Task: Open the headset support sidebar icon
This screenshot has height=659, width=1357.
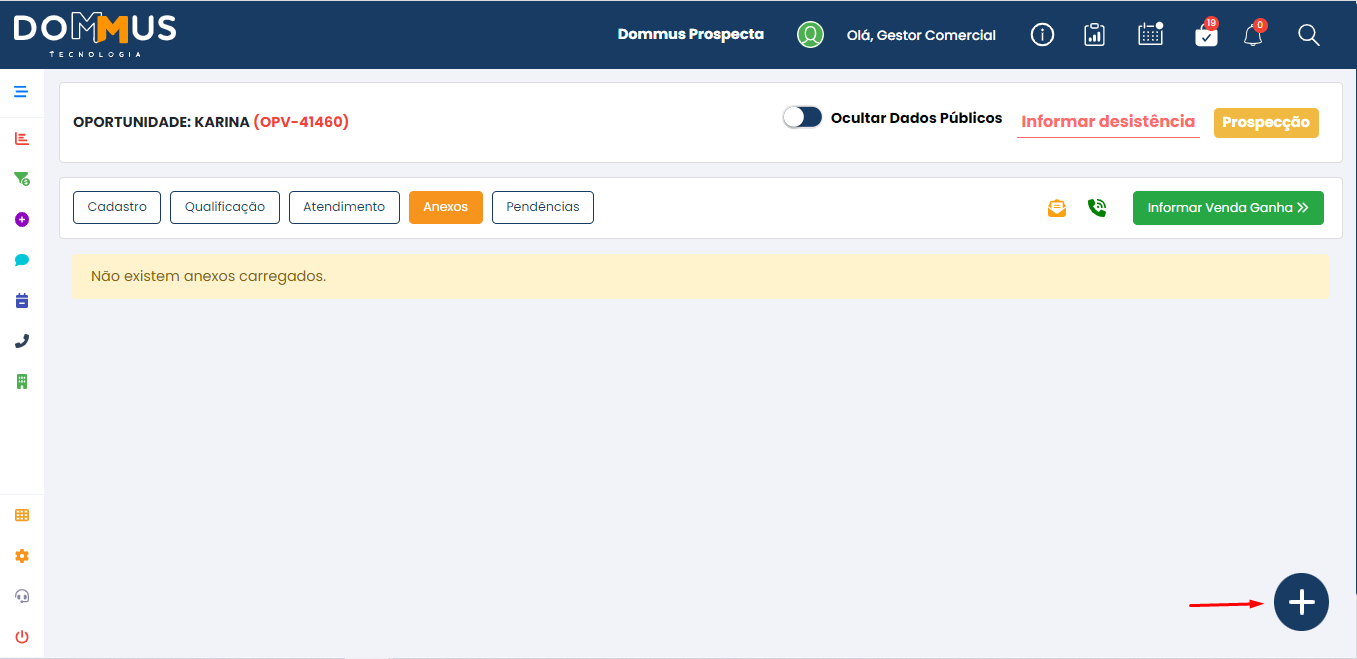Action: tap(22, 596)
